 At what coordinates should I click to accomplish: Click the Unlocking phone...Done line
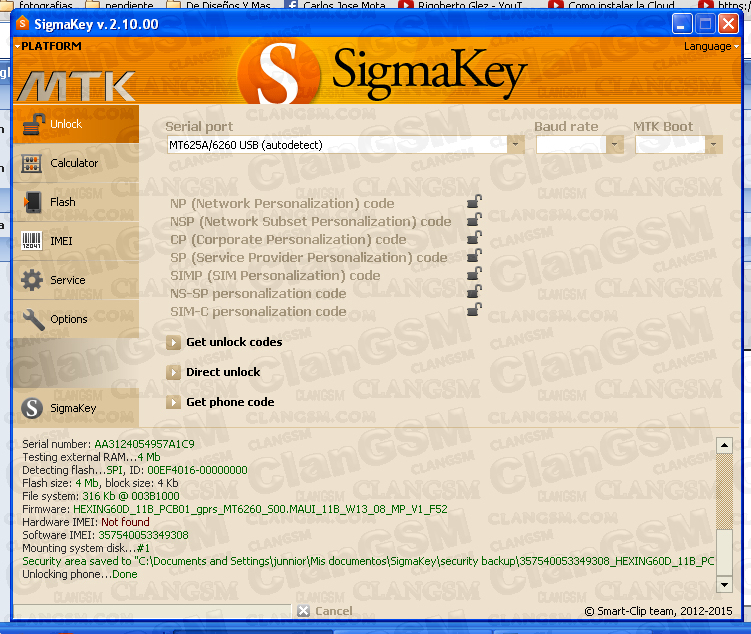point(80,574)
